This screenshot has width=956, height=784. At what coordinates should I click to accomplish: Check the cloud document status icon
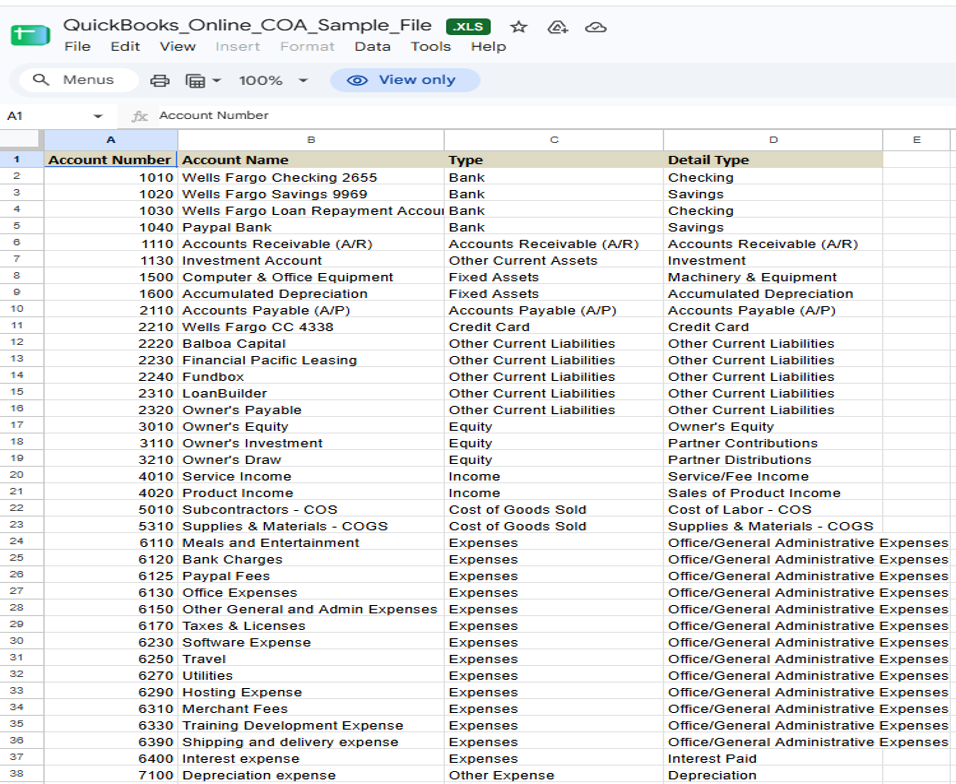click(595, 27)
